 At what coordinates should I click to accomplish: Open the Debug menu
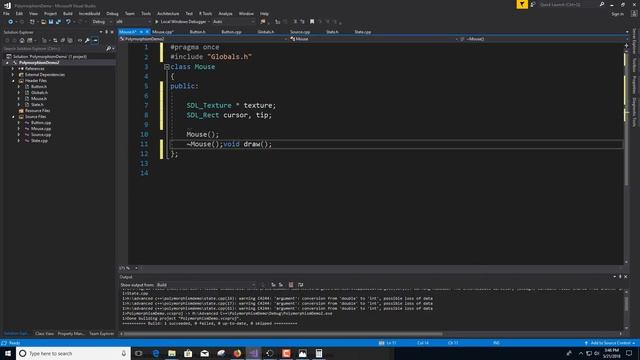point(112,13)
